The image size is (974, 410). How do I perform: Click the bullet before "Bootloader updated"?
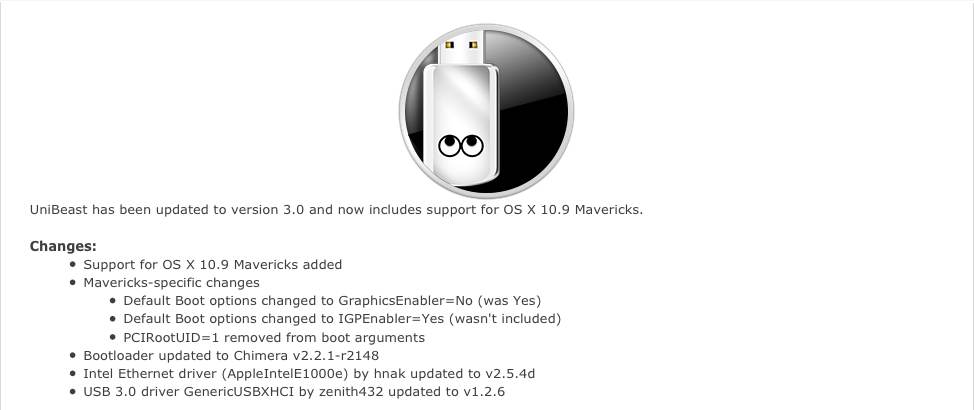point(73,356)
